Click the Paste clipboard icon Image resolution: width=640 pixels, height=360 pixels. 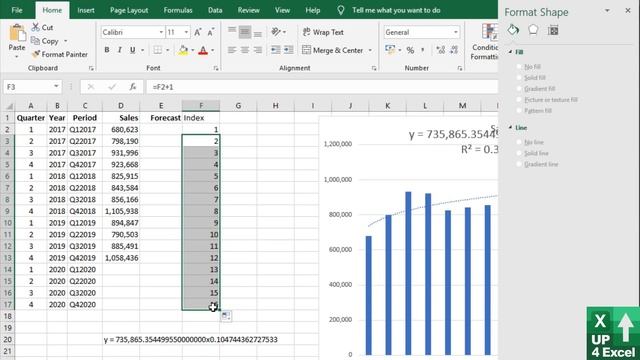coord(17,33)
